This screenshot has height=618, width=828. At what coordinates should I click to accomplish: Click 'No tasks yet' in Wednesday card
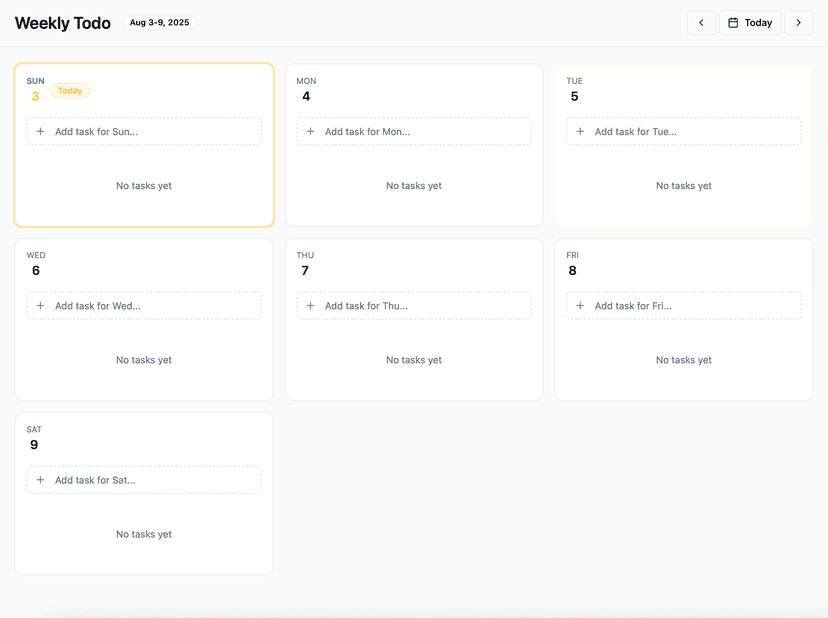(x=144, y=360)
